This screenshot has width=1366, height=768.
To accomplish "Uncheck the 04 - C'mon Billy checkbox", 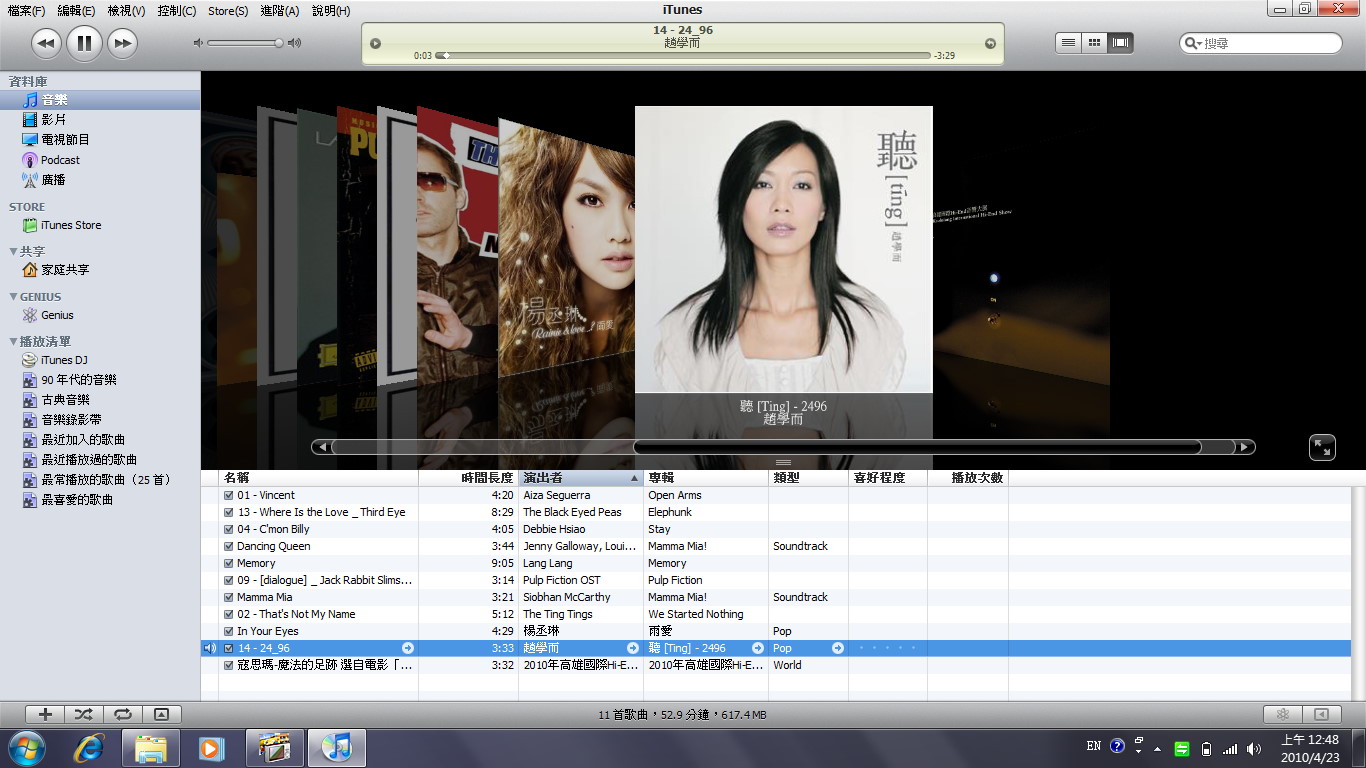I will point(229,529).
